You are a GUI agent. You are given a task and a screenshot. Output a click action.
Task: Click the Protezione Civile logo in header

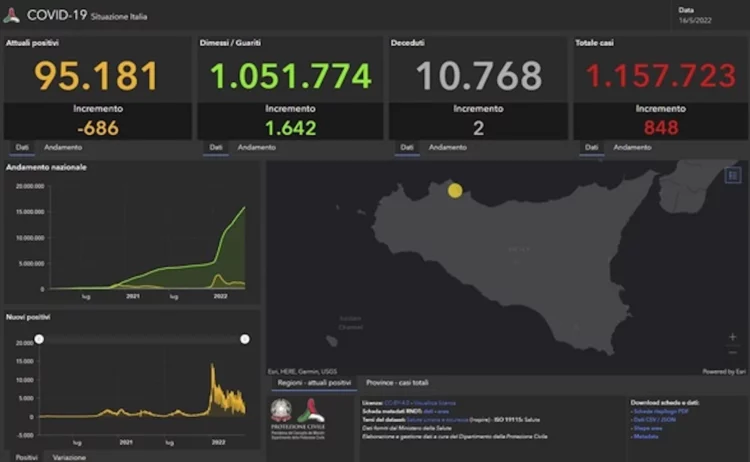tap(12, 16)
